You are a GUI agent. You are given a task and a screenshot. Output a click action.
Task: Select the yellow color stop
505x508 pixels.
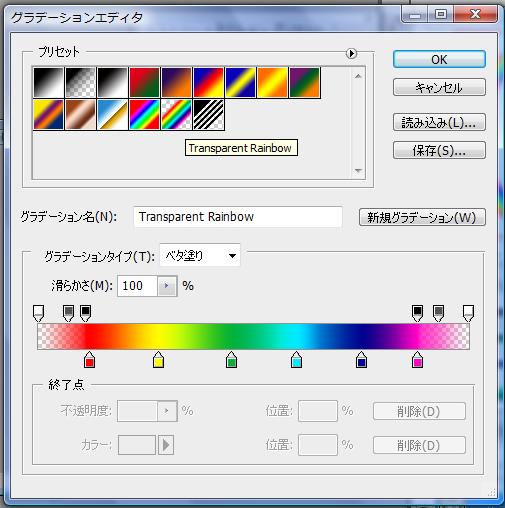point(158,359)
